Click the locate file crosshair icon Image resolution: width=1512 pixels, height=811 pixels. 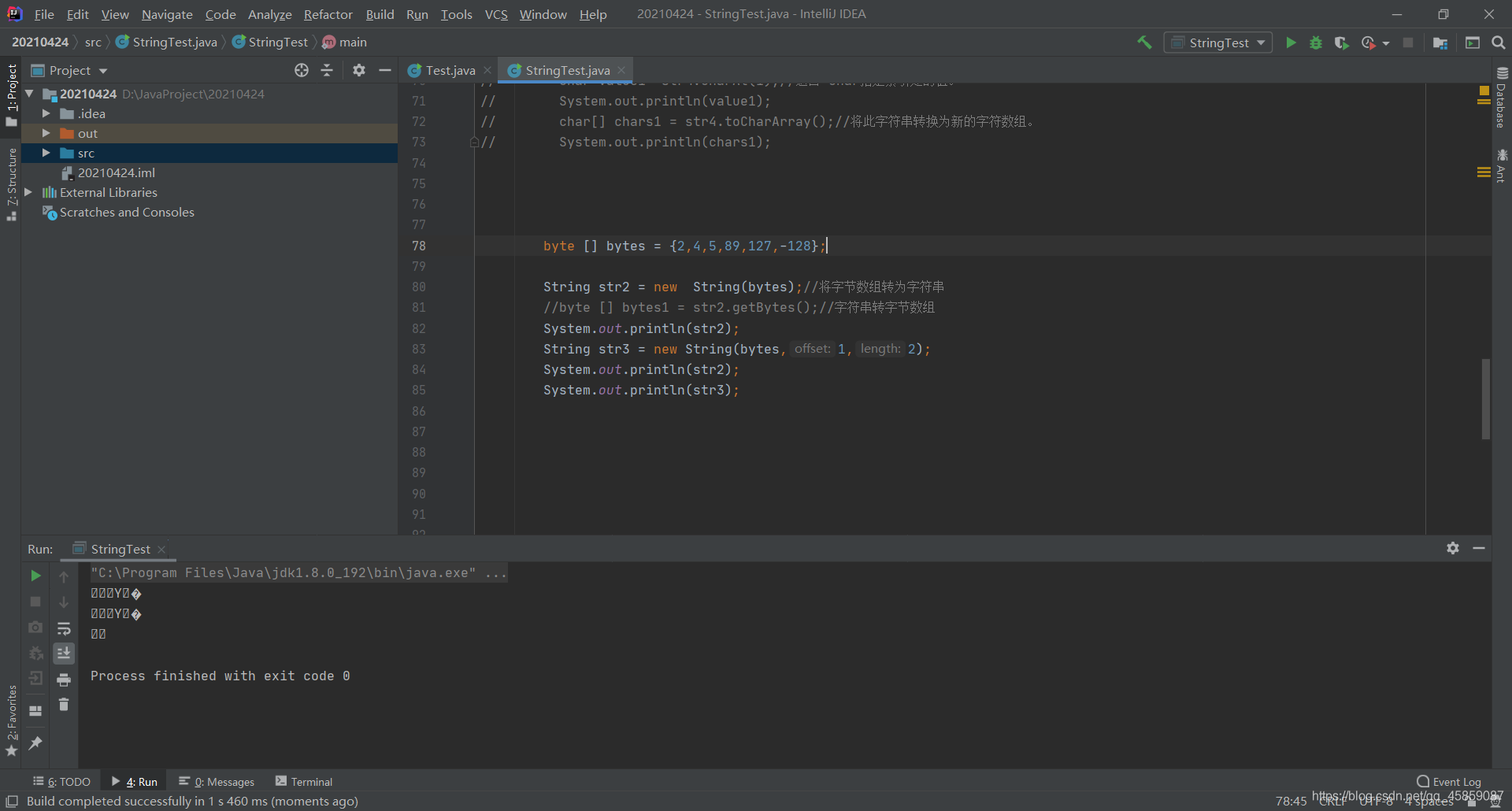pos(302,70)
